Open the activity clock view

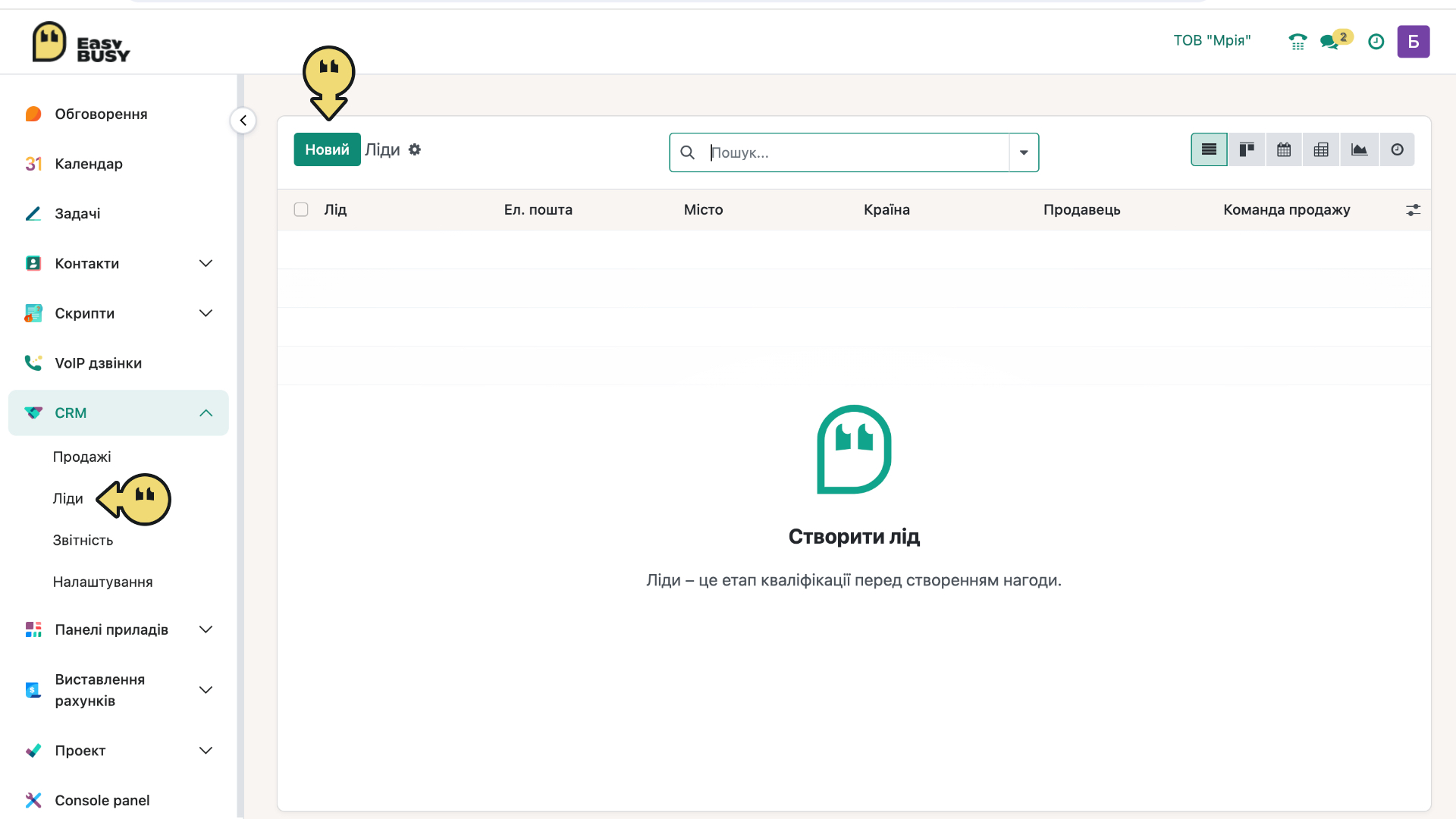pyautogui.click(x=1397, y=149)
